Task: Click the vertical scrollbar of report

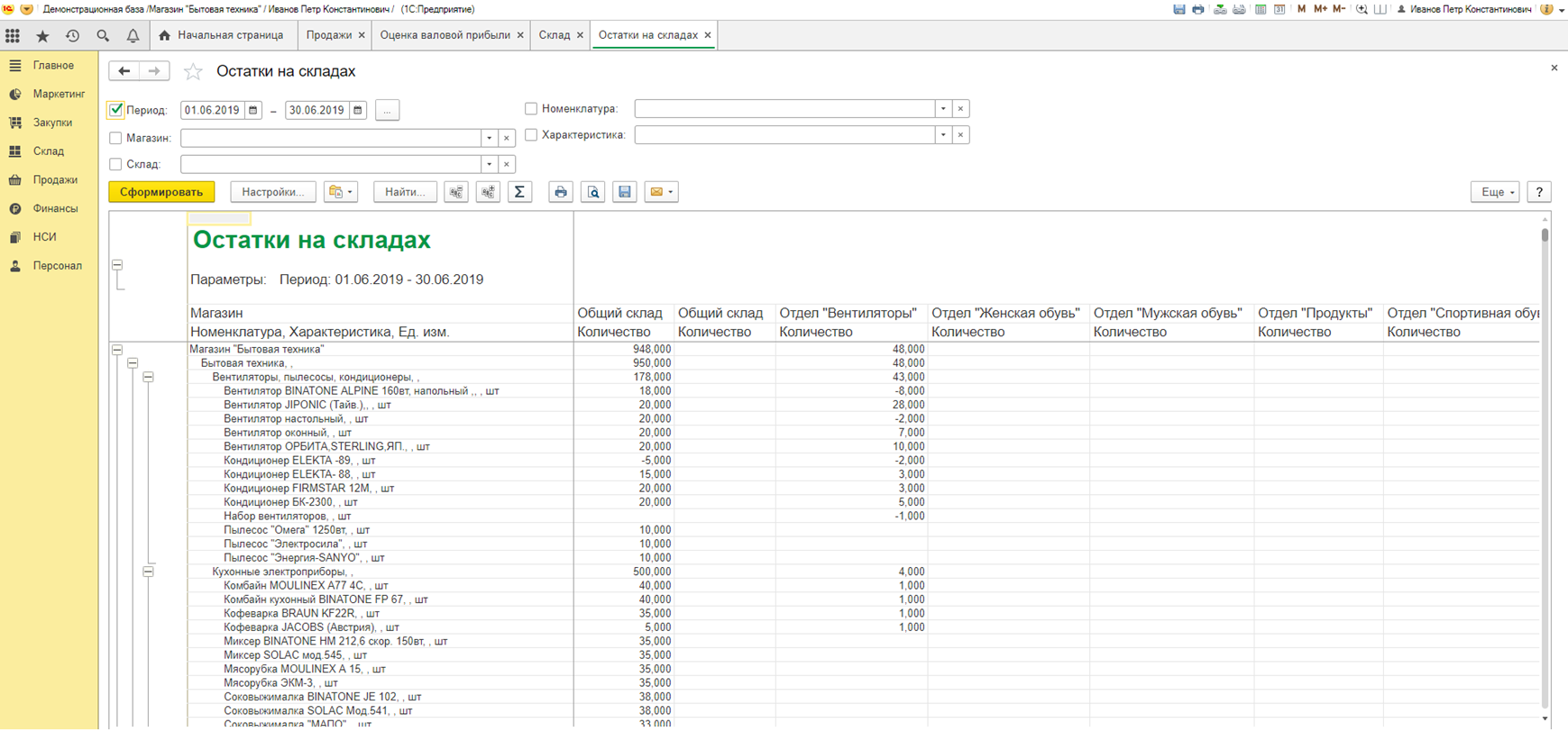Action: (x=1545, y=451)
